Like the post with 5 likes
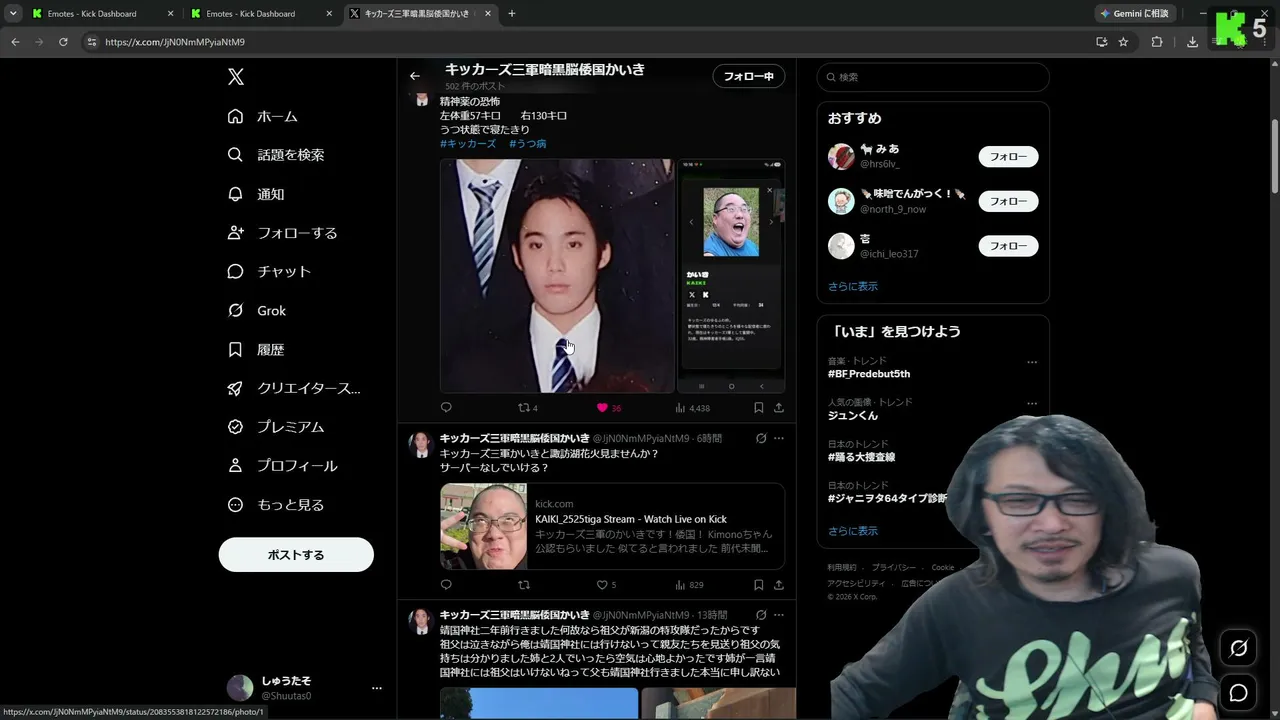This screenshot has width=1280, height=720. click(606, 585)
